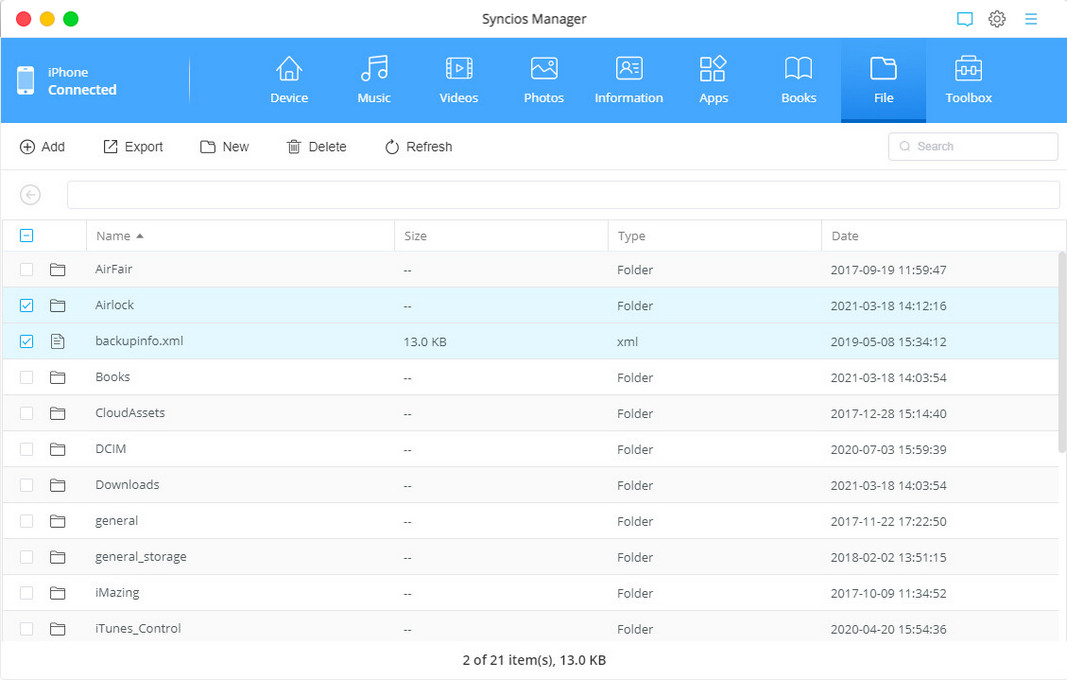
Task: Select the CloudAssets folder name
Action: [x=130, y=412]
